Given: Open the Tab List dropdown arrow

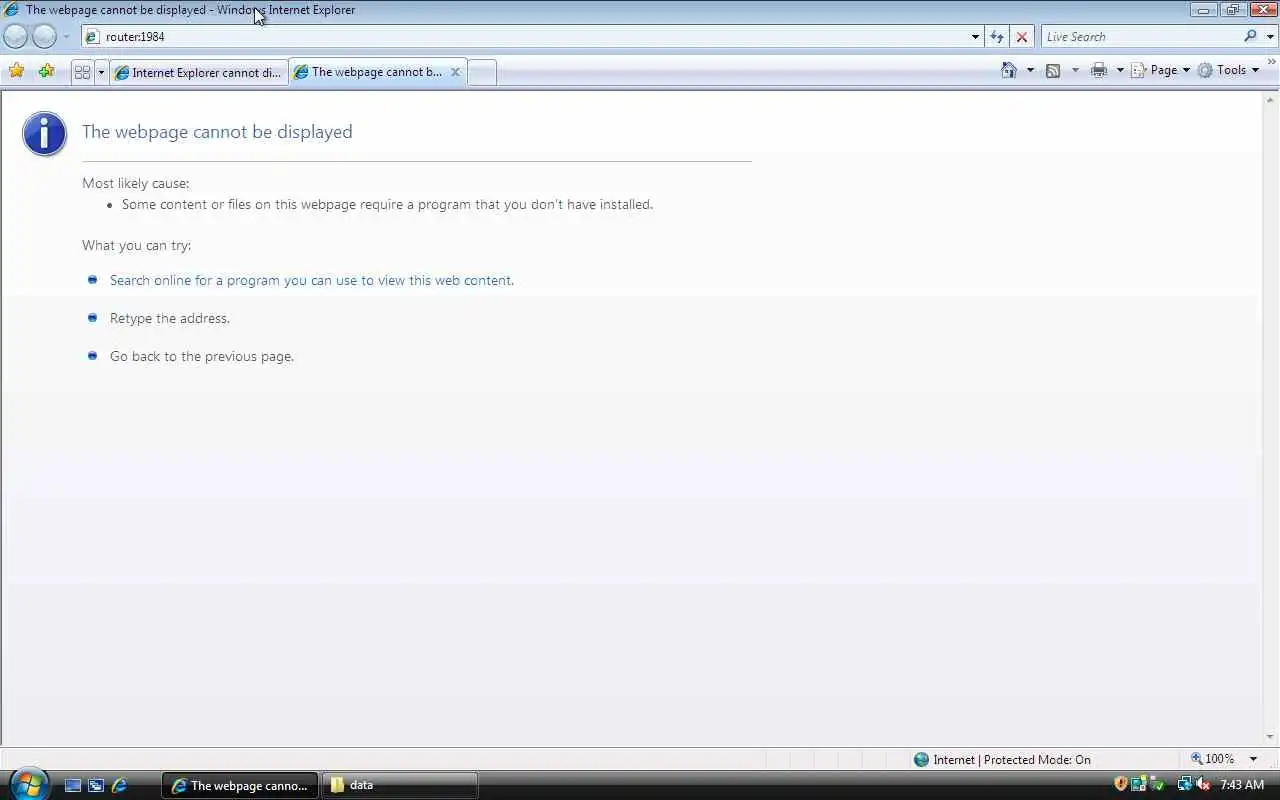Looking at the screenshot, I should pos(100,72).
